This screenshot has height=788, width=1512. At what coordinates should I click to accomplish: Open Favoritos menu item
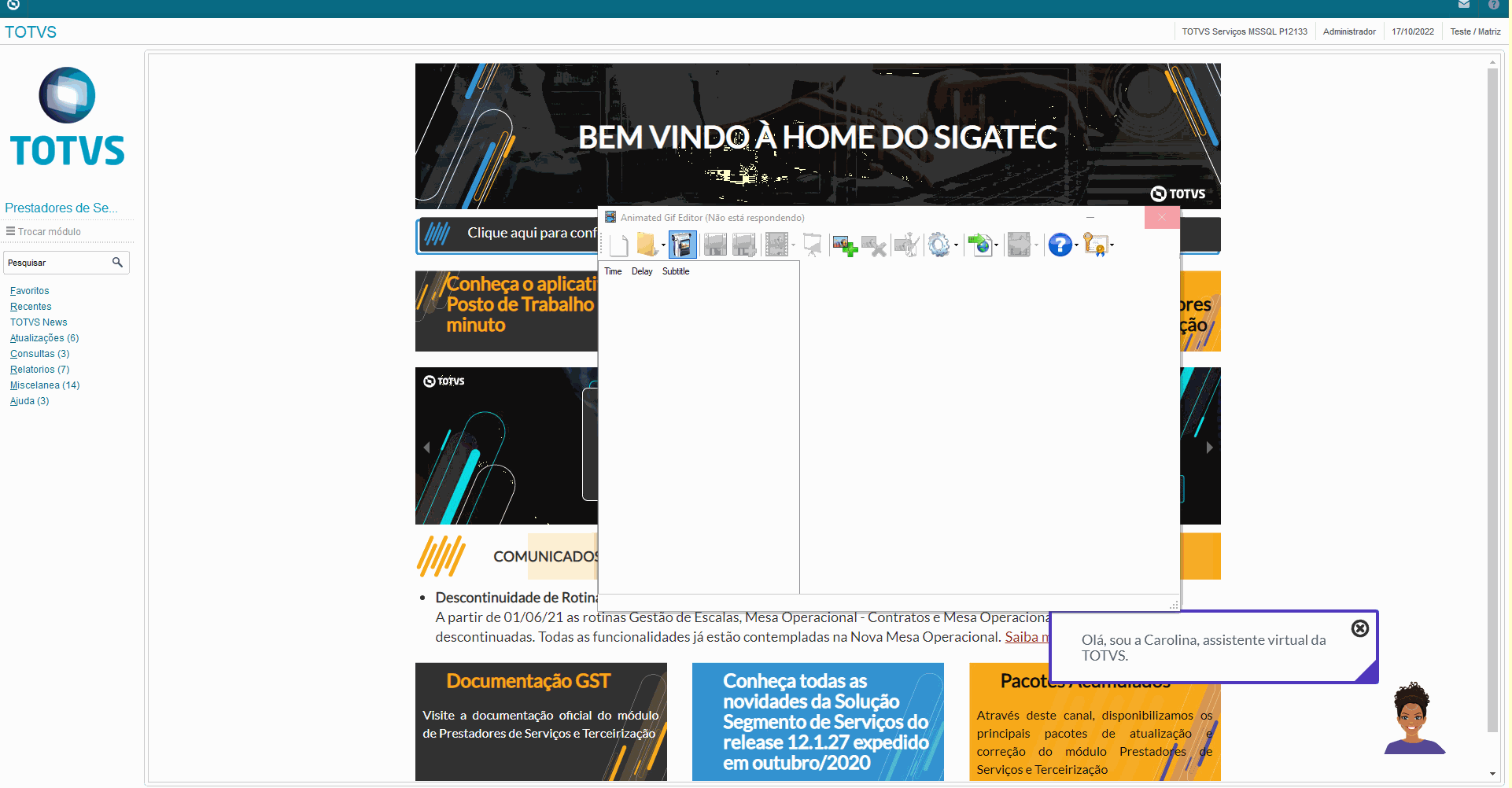click(x=30, y=291)
